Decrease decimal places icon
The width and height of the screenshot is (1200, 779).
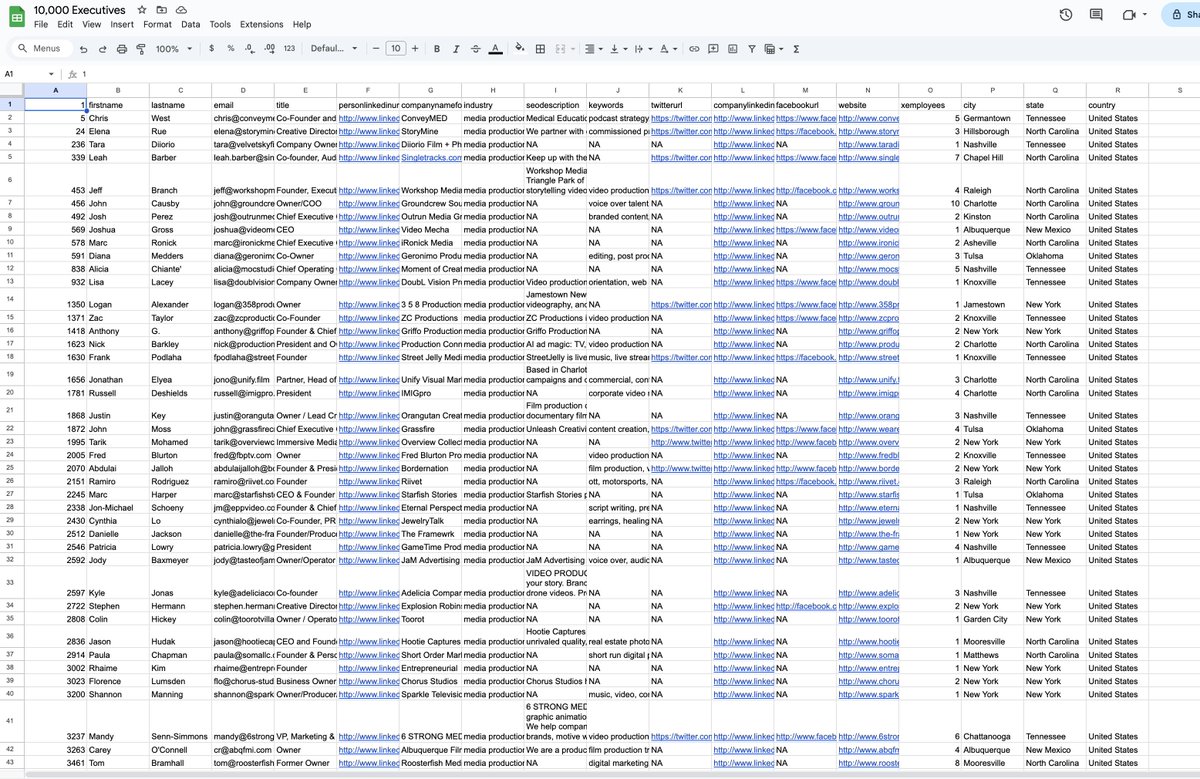tap(250, 48)
